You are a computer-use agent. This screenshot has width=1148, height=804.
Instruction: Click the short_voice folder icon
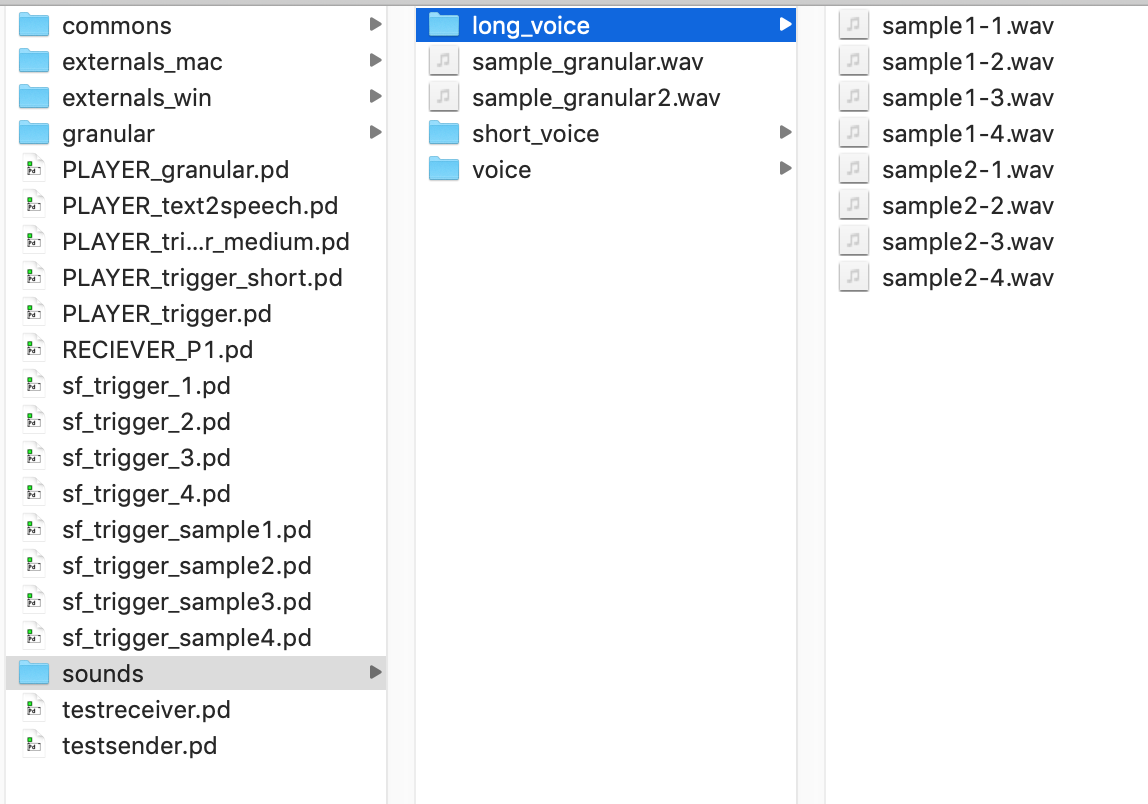coord(444,133)
